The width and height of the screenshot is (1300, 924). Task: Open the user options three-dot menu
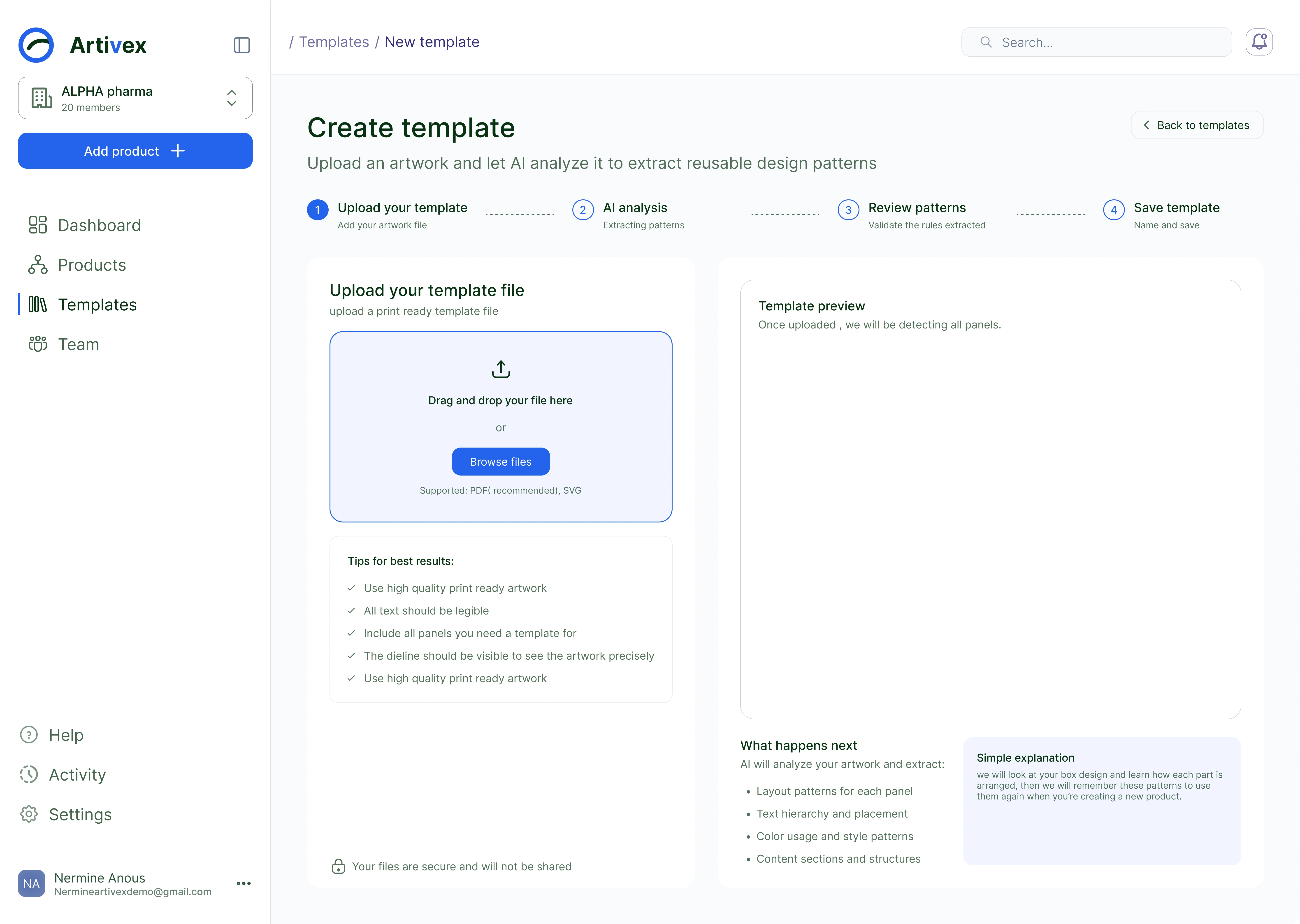pyautogui.click(x=244, y=884)
